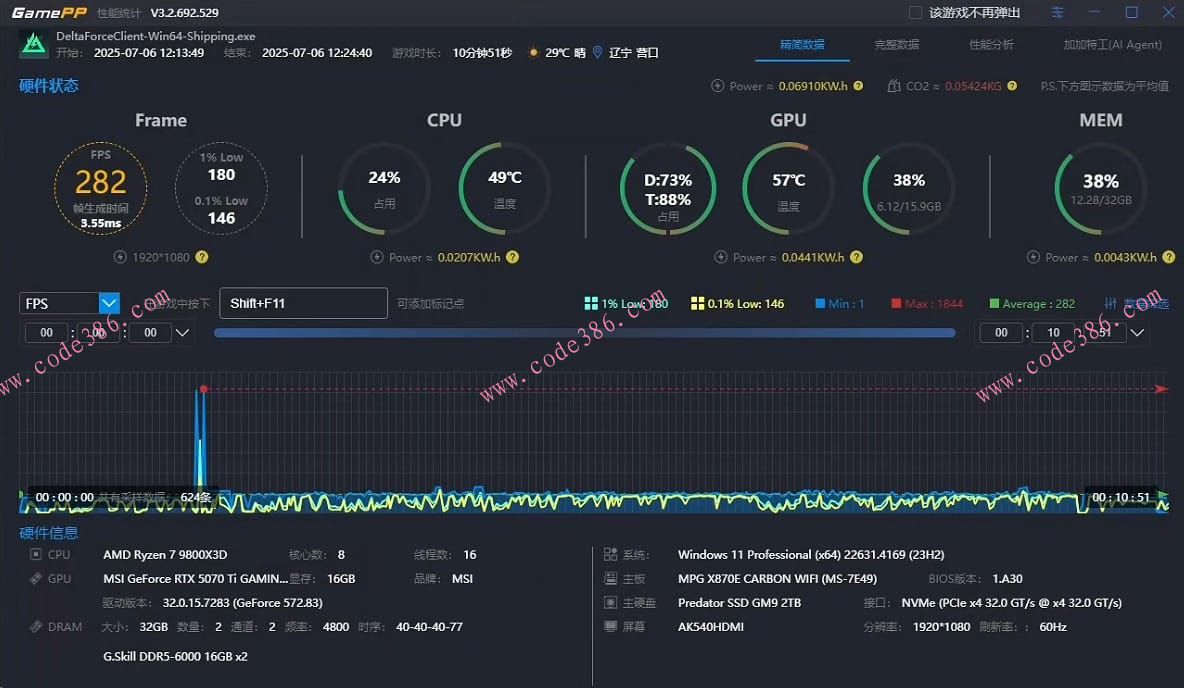The image size is (1184, 688).
Task: Click the help icon beside total Power value
Action: [x=858, y=86]
